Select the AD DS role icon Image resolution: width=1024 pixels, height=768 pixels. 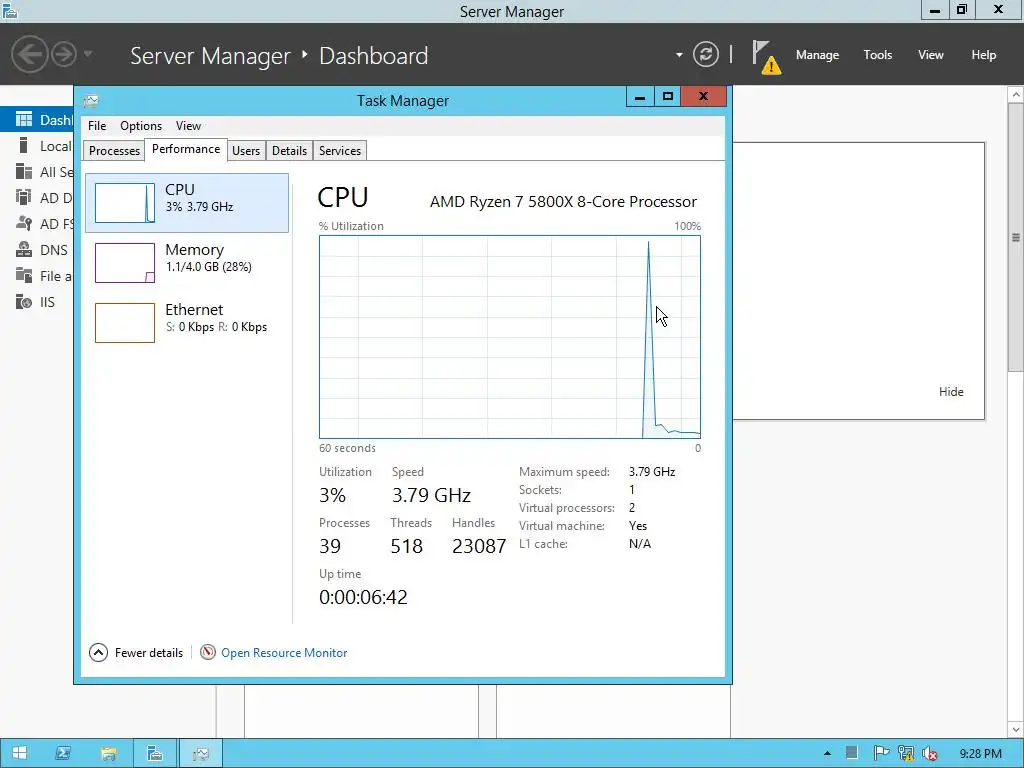tap(24, 197)
